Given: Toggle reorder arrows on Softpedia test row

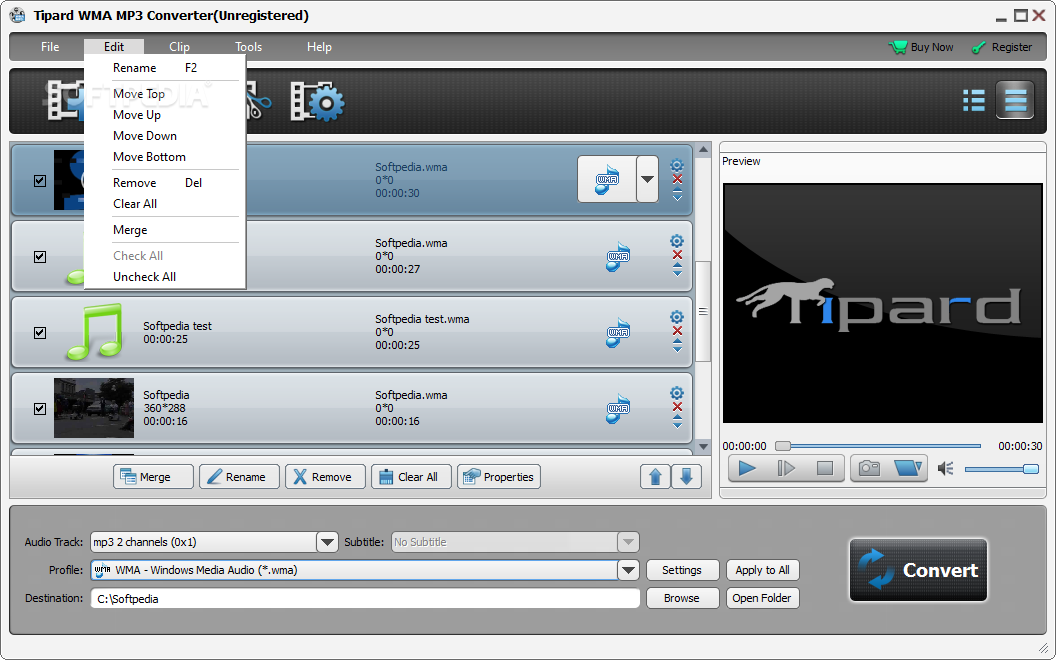Looking at the screenshot, I should coord(677,345).
